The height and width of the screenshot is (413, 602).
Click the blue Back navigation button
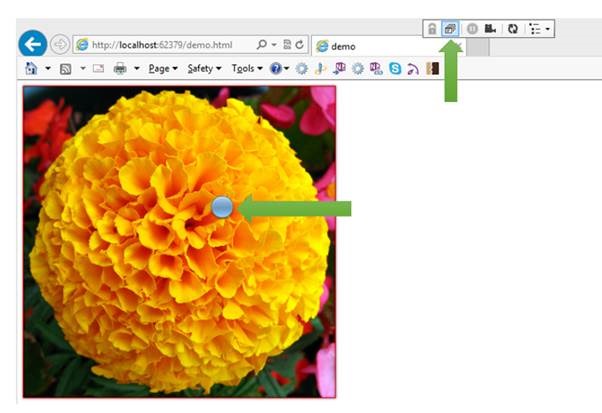tap(33, 44)
